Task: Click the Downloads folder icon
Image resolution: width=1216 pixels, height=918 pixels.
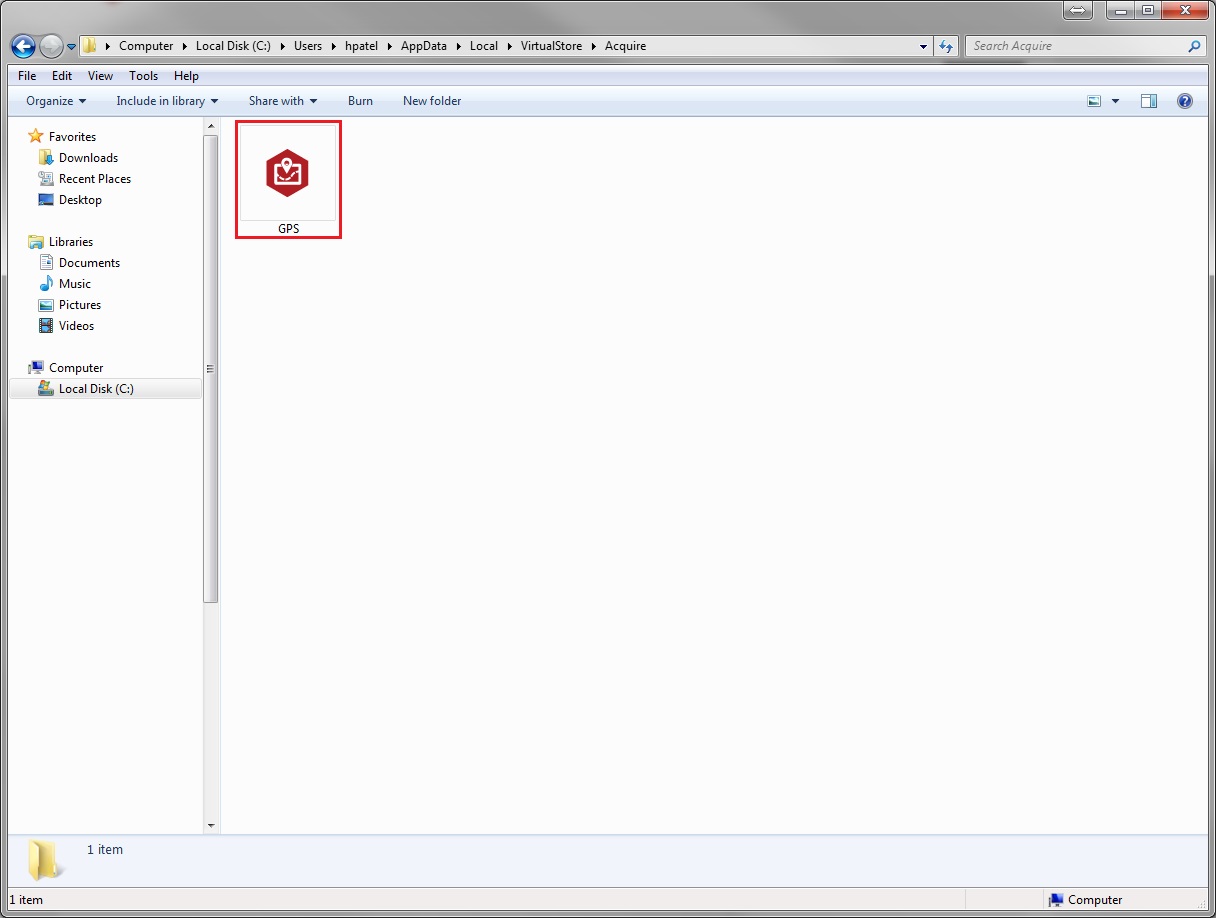Action: (46, 158)
